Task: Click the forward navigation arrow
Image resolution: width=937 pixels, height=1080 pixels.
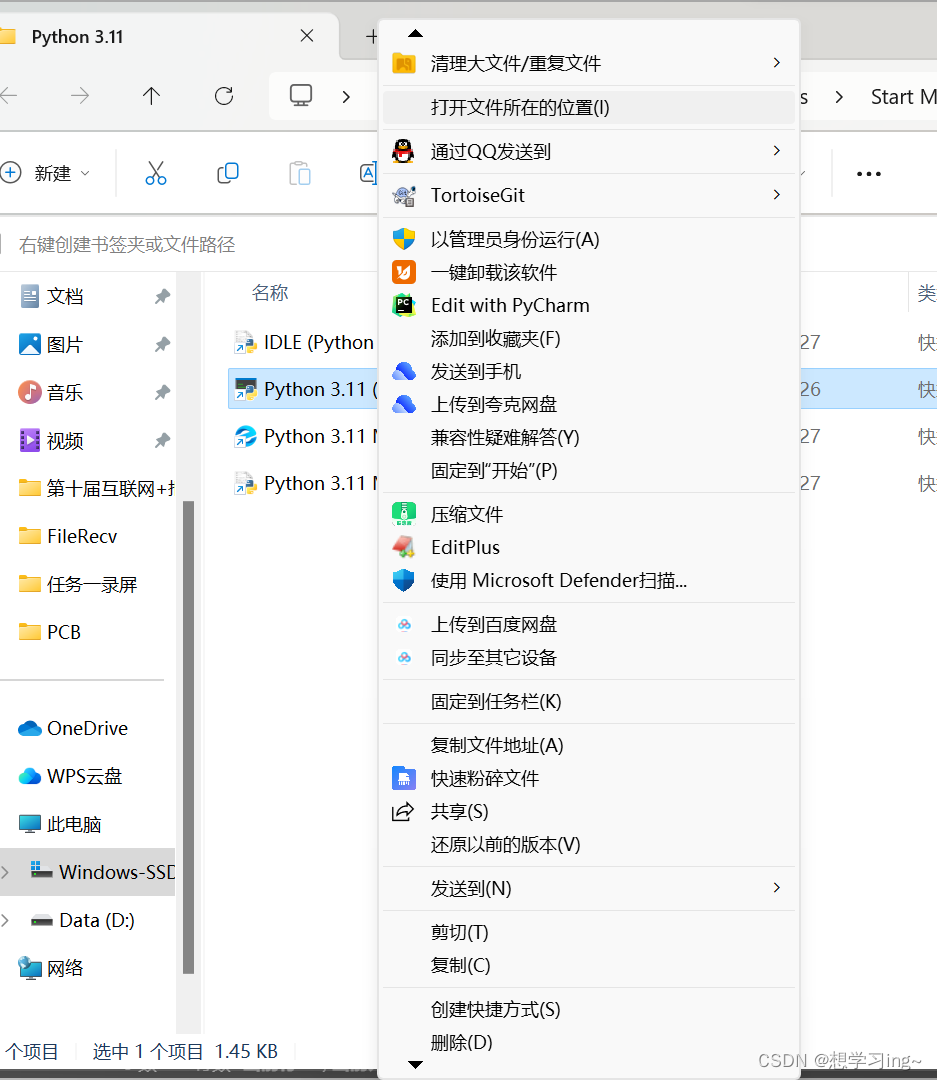Action: (80, 96)
